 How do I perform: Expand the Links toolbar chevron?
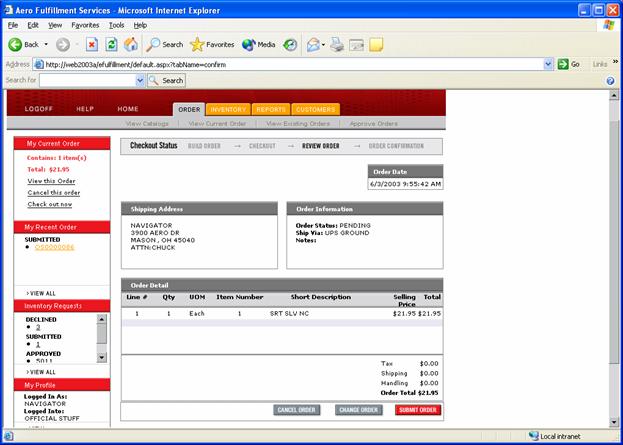tap(615, 62)
